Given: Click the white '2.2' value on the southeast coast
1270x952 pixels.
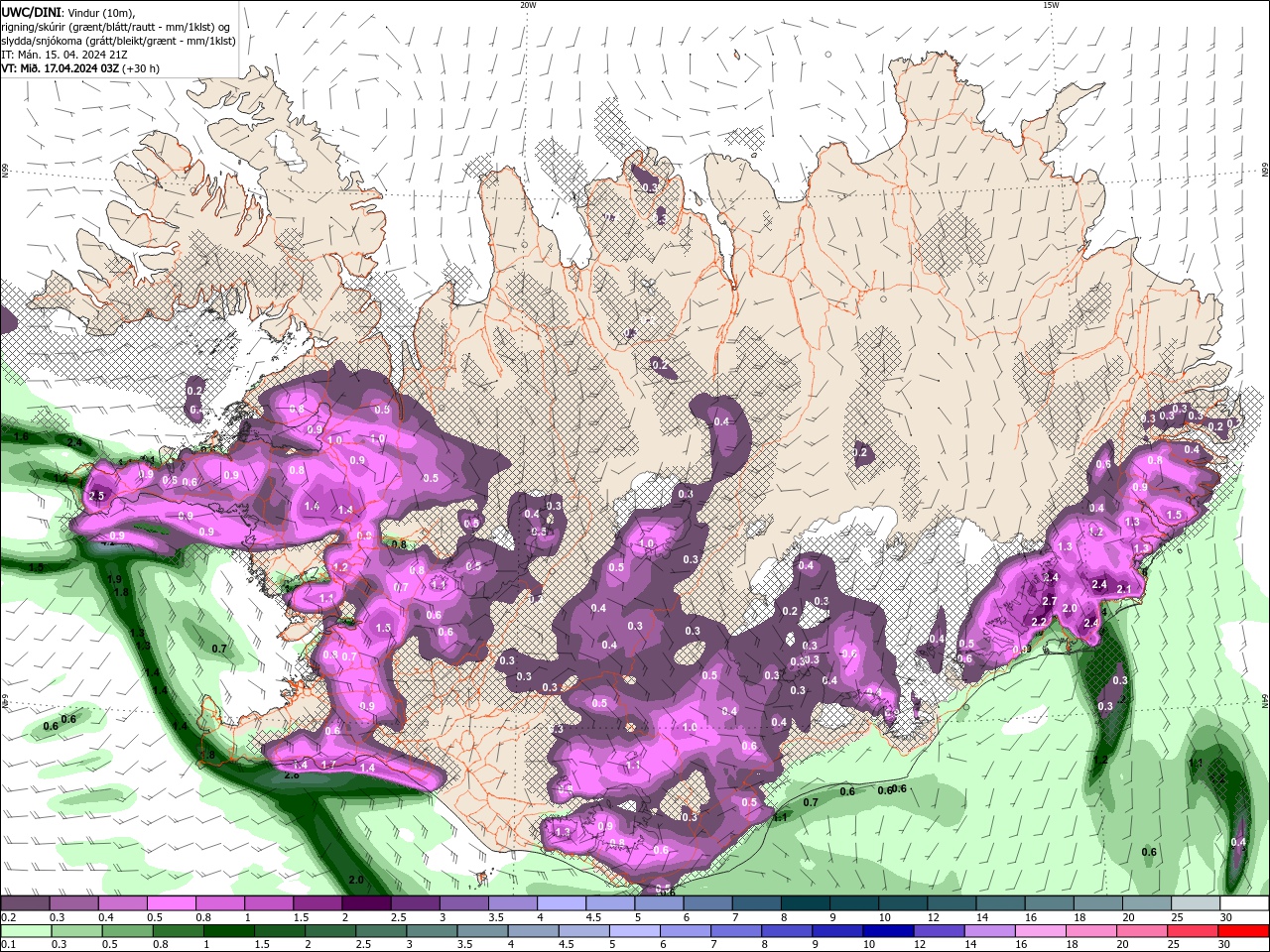Looking at the screenshot, I should click(1040, 622).
